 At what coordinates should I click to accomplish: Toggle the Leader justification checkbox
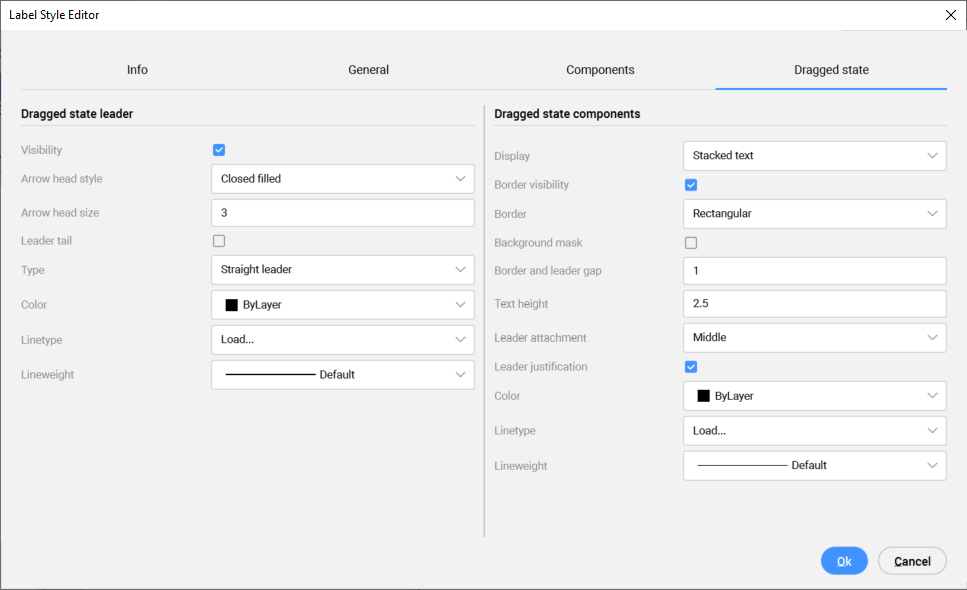coord(691,367)
